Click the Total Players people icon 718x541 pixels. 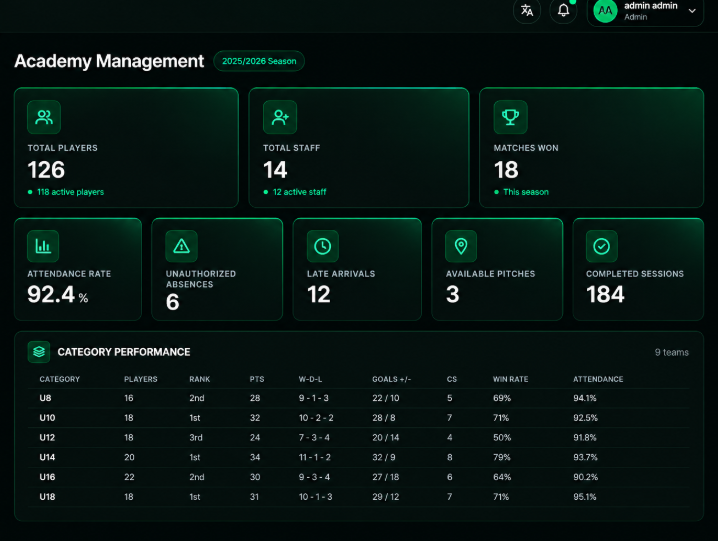(x=44, y=117)
